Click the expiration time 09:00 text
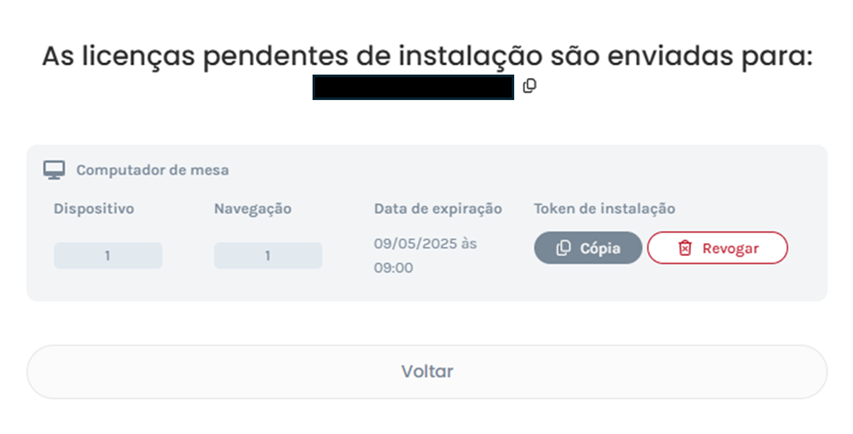Screen dimensions: 853x434 click(x=393, y=268)
